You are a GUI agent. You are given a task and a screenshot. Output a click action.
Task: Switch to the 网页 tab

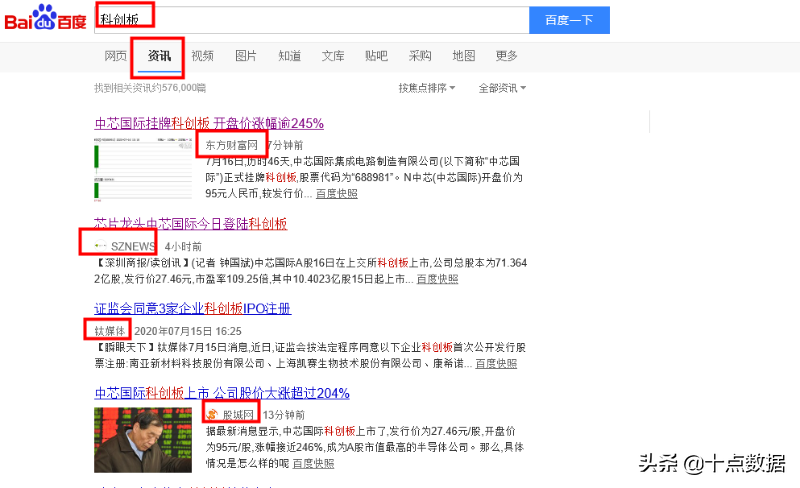click(115, 56)
